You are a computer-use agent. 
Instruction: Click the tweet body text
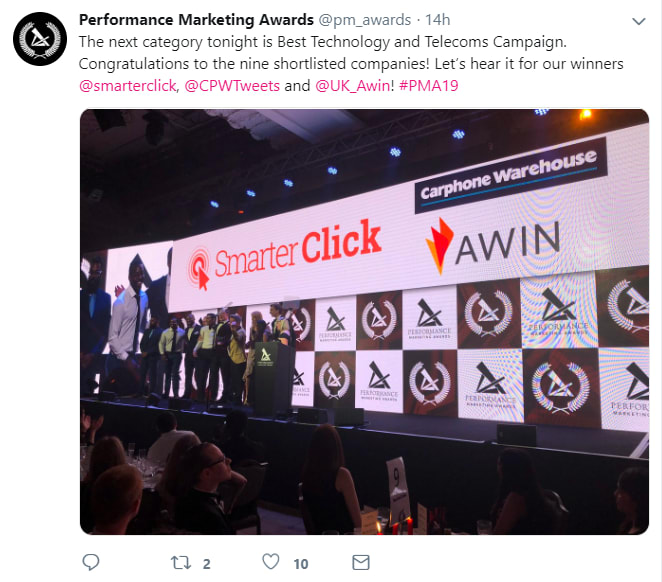(350, 64)
